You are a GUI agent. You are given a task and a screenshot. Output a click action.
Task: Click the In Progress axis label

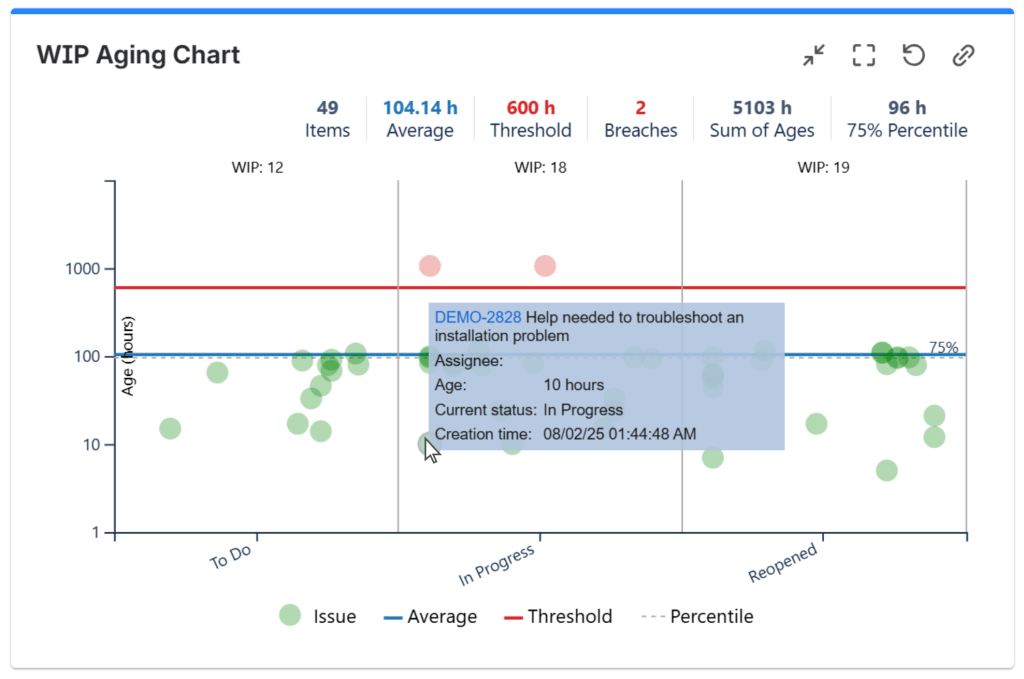(497, 565)
